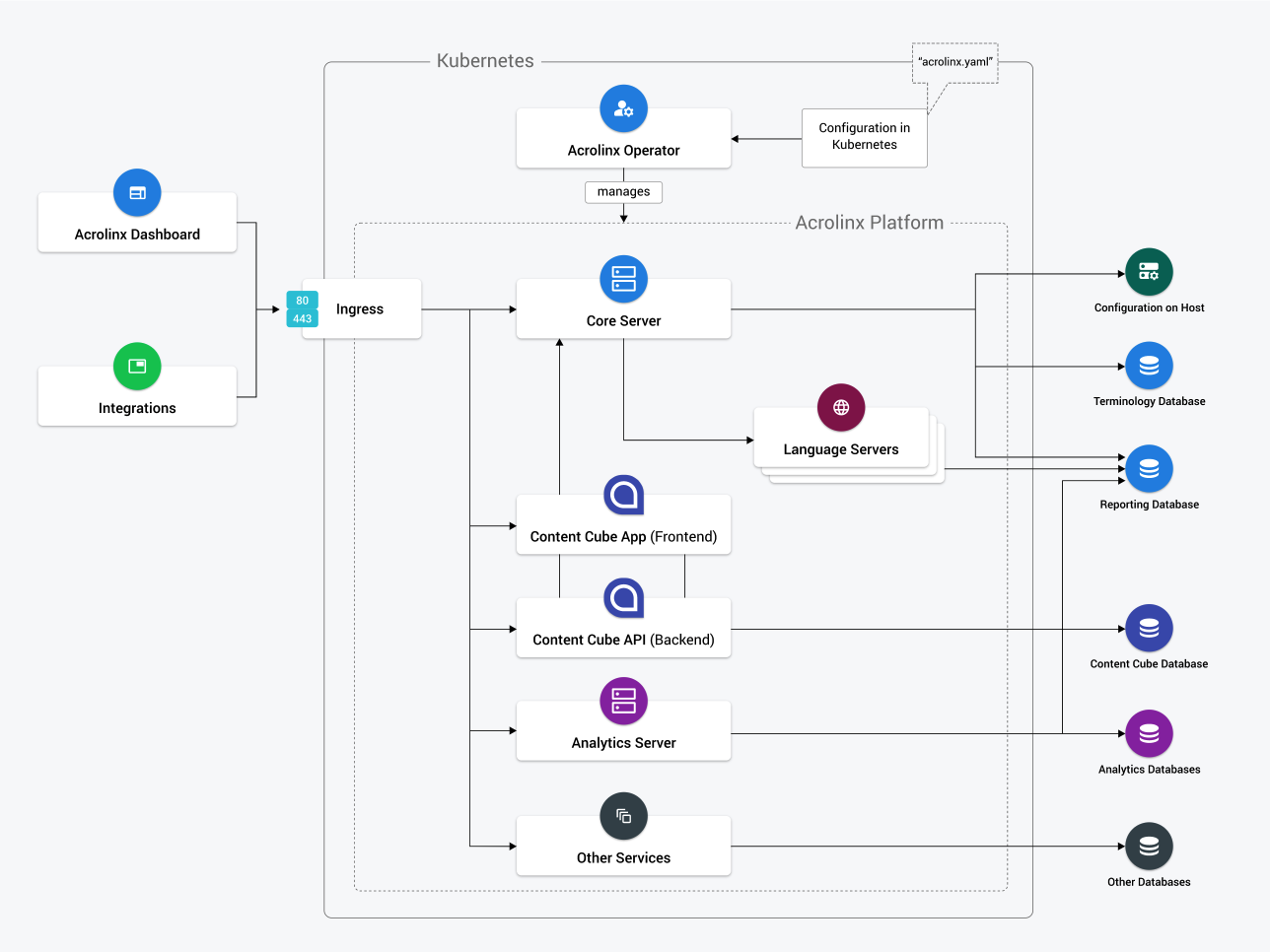Click the Content Cube API Backend logo icon
Viewport: 1270px width, 952px height.
[x=623, y=597]
